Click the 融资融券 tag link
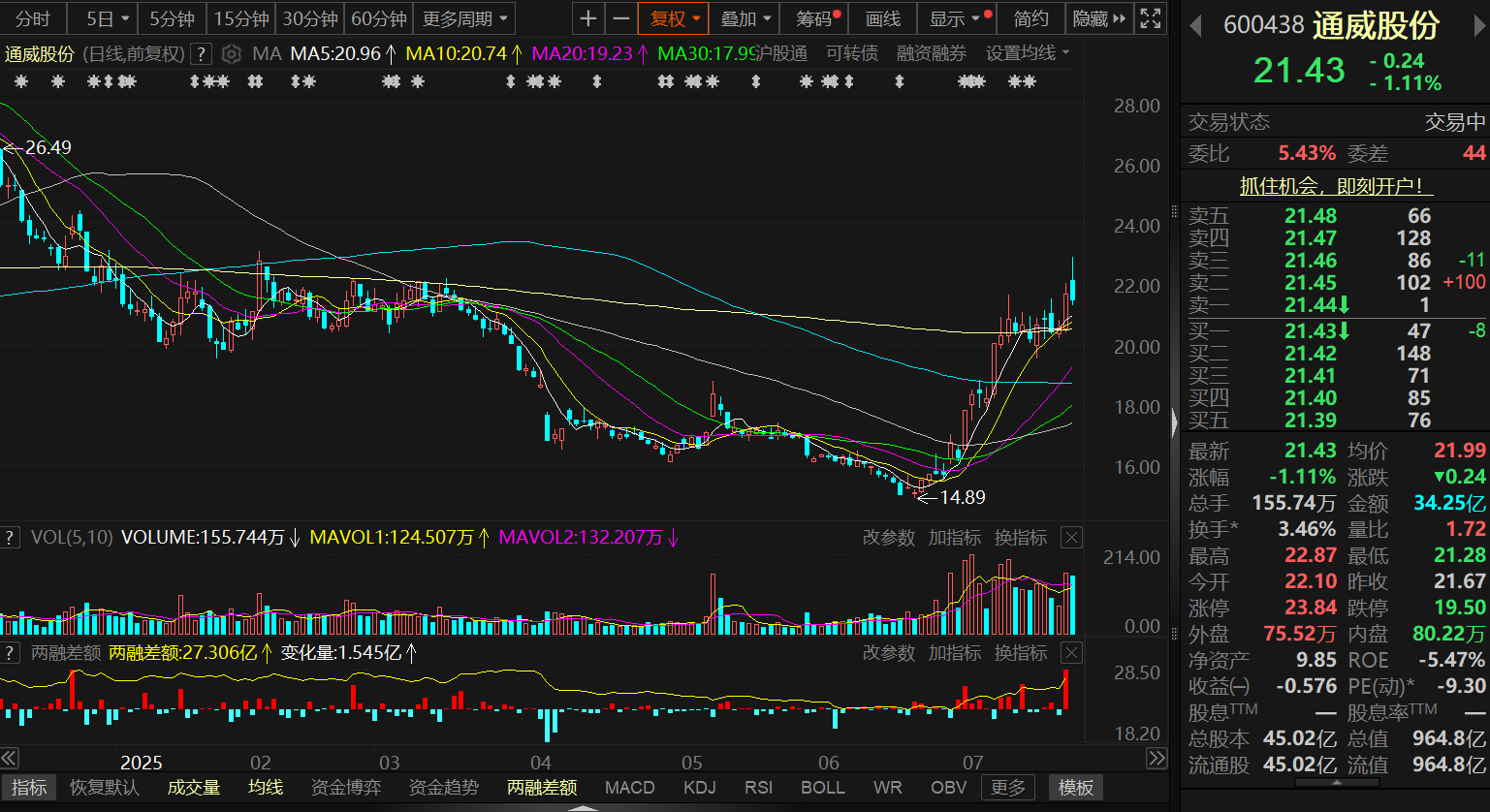Image resolution: width=1490 pixels, height=812 pixels. [932, 53]
